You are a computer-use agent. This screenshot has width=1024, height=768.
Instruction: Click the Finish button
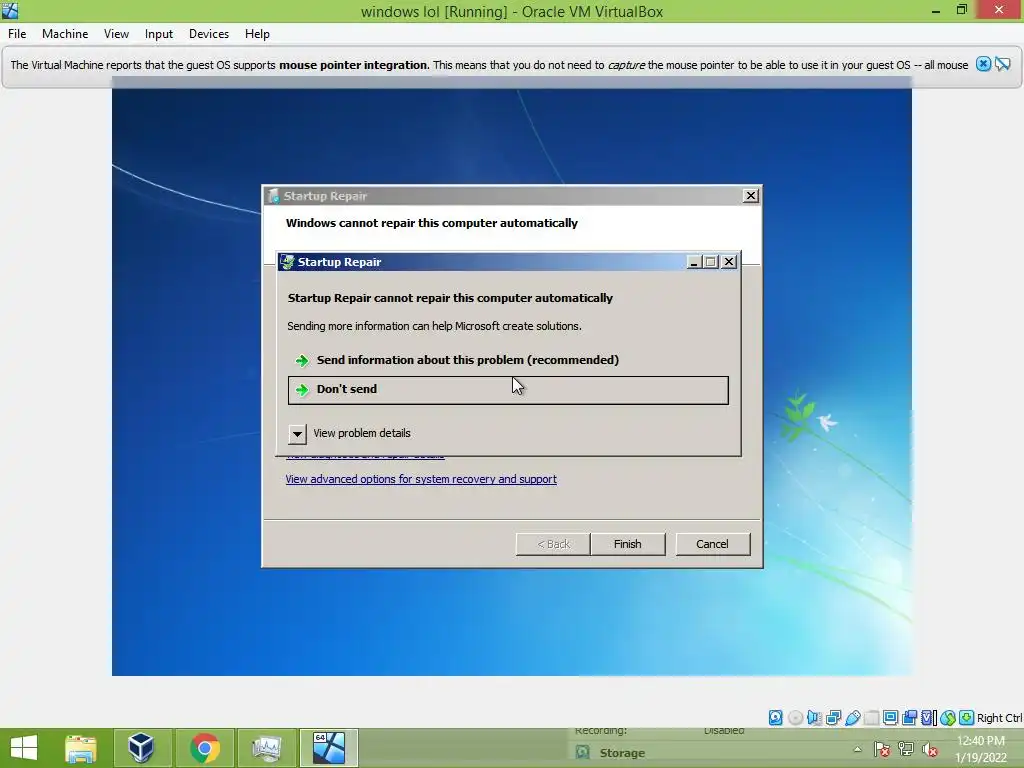pyautogui.click(x=628, y=544)
